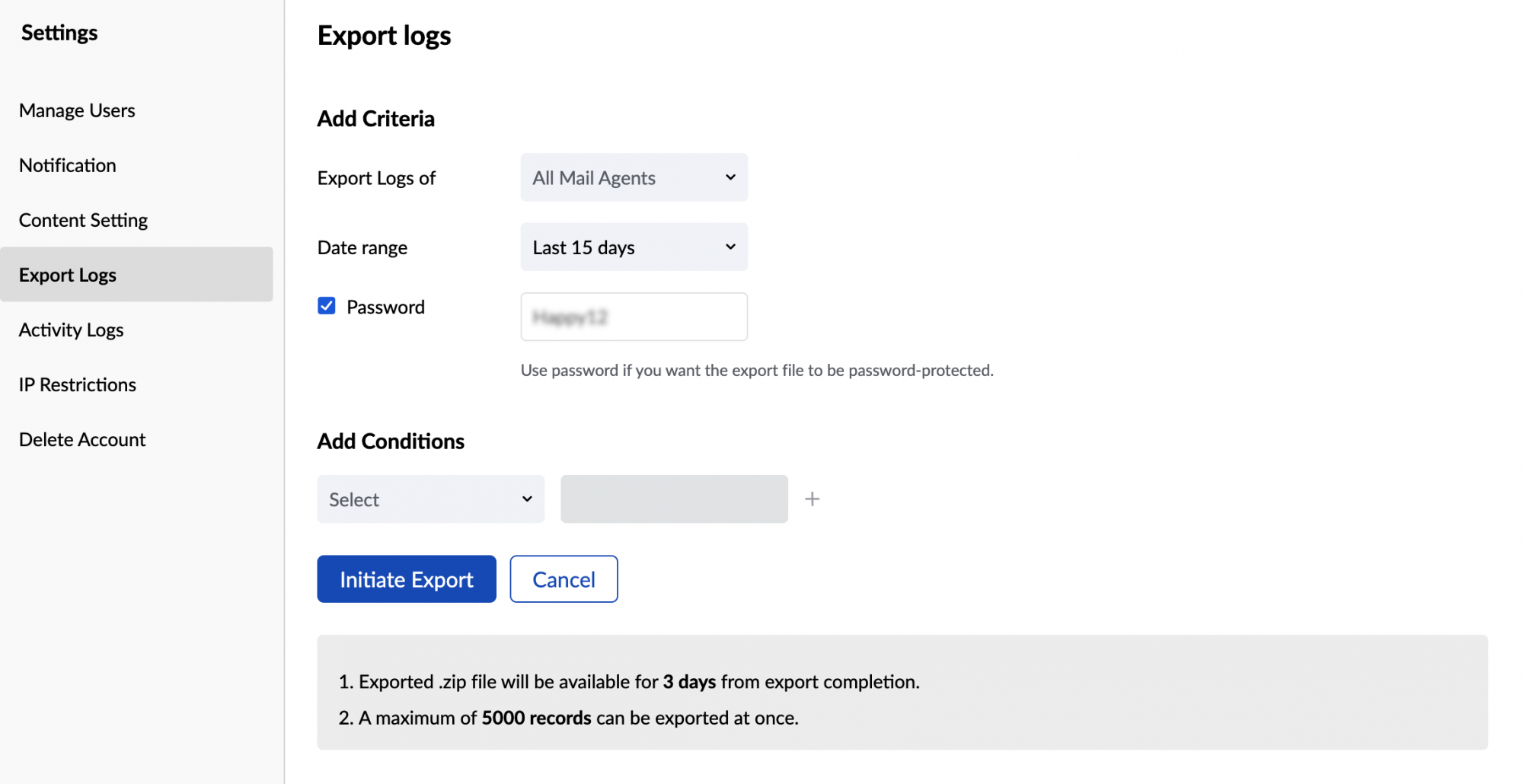Viewport: 1523px width, 784px height.
Task: Click the Initiate Export button
Action: (x=406, y=578)
